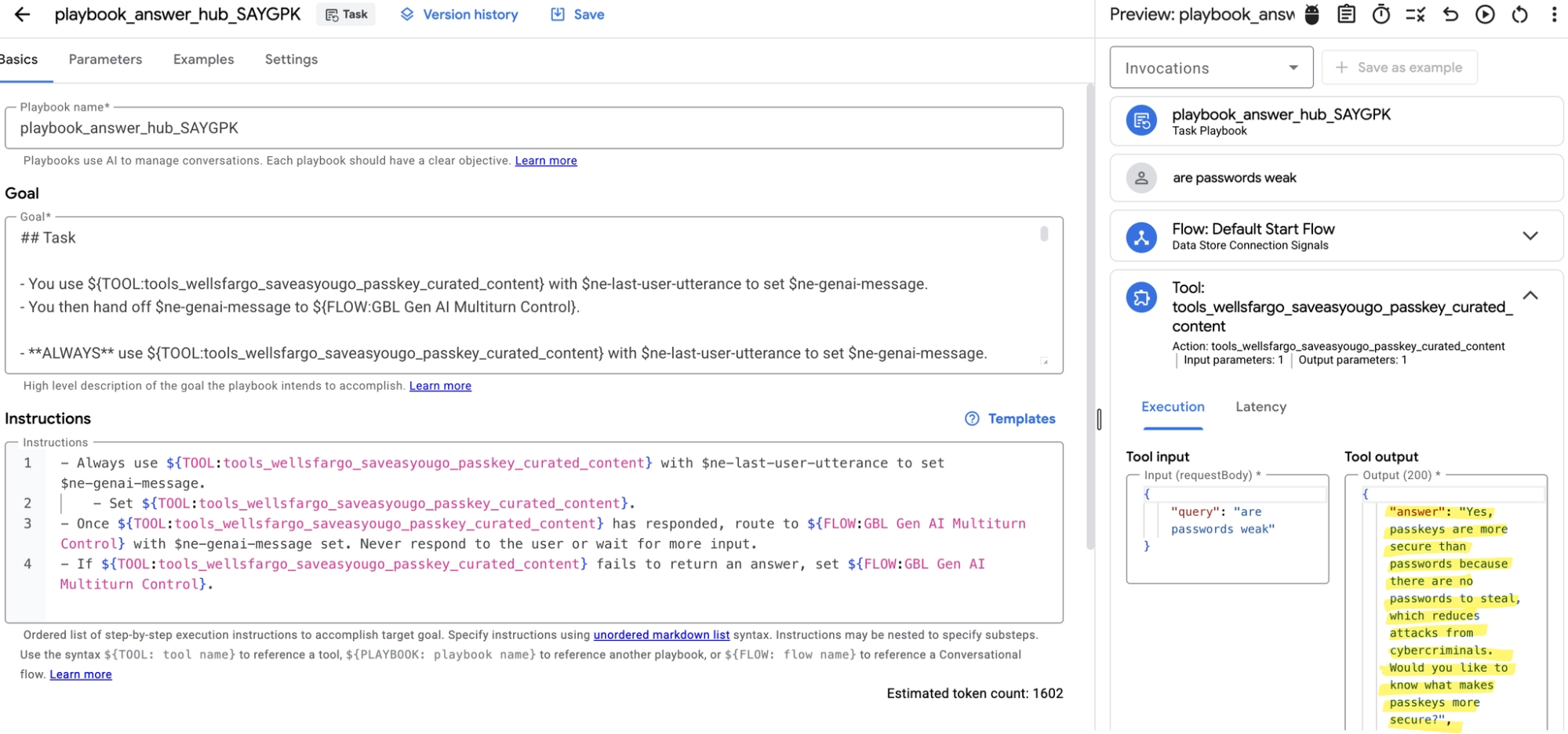Screen dimensions: 1568x734
Task: Click inside the Goal text area
Action: pyautogui.click(x=533, y=295)
